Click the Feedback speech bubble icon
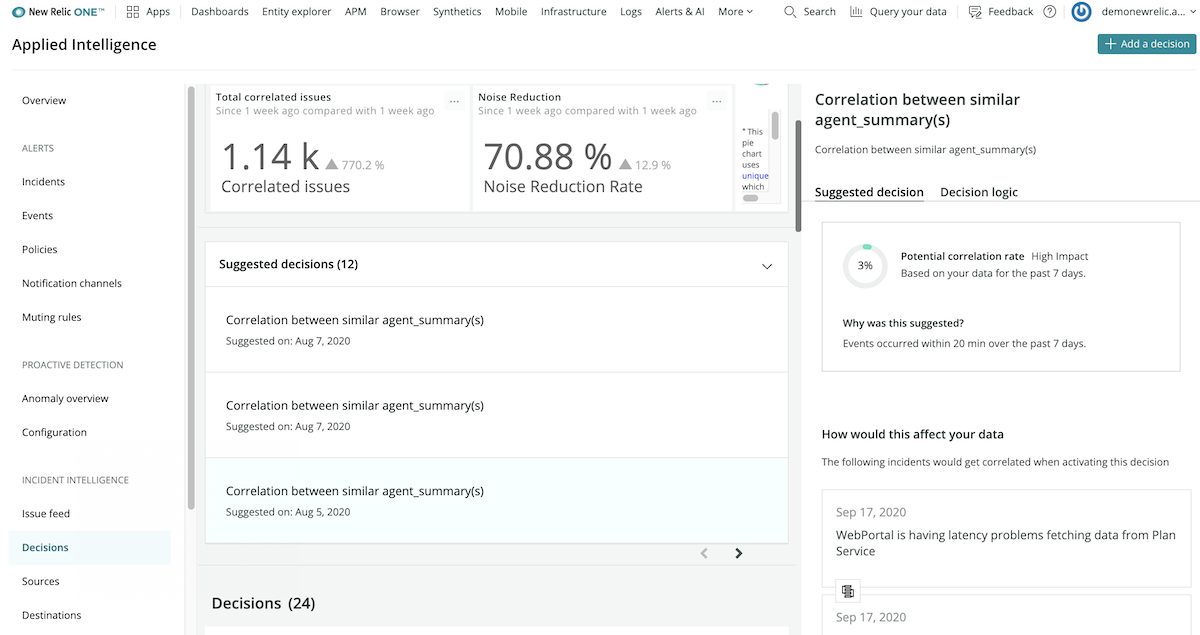This screenshot has height=635, width=1200. point(975,12)
